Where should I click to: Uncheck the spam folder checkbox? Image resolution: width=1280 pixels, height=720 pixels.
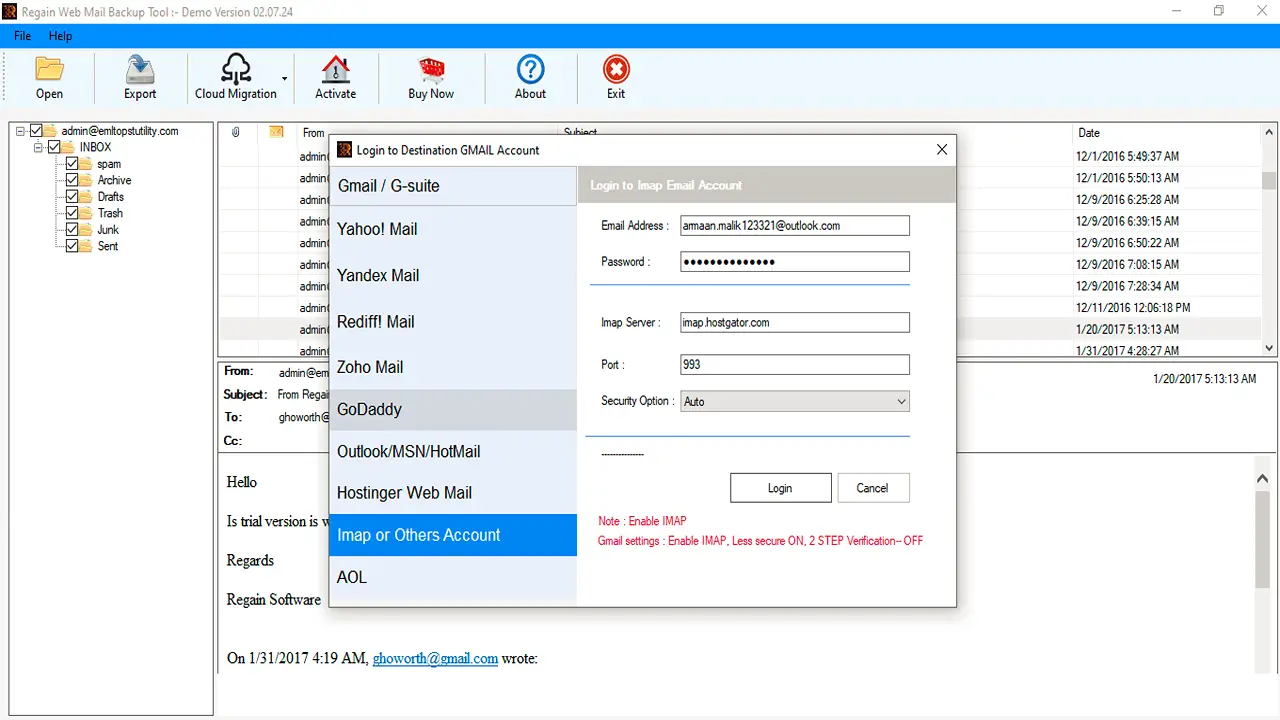71,164
